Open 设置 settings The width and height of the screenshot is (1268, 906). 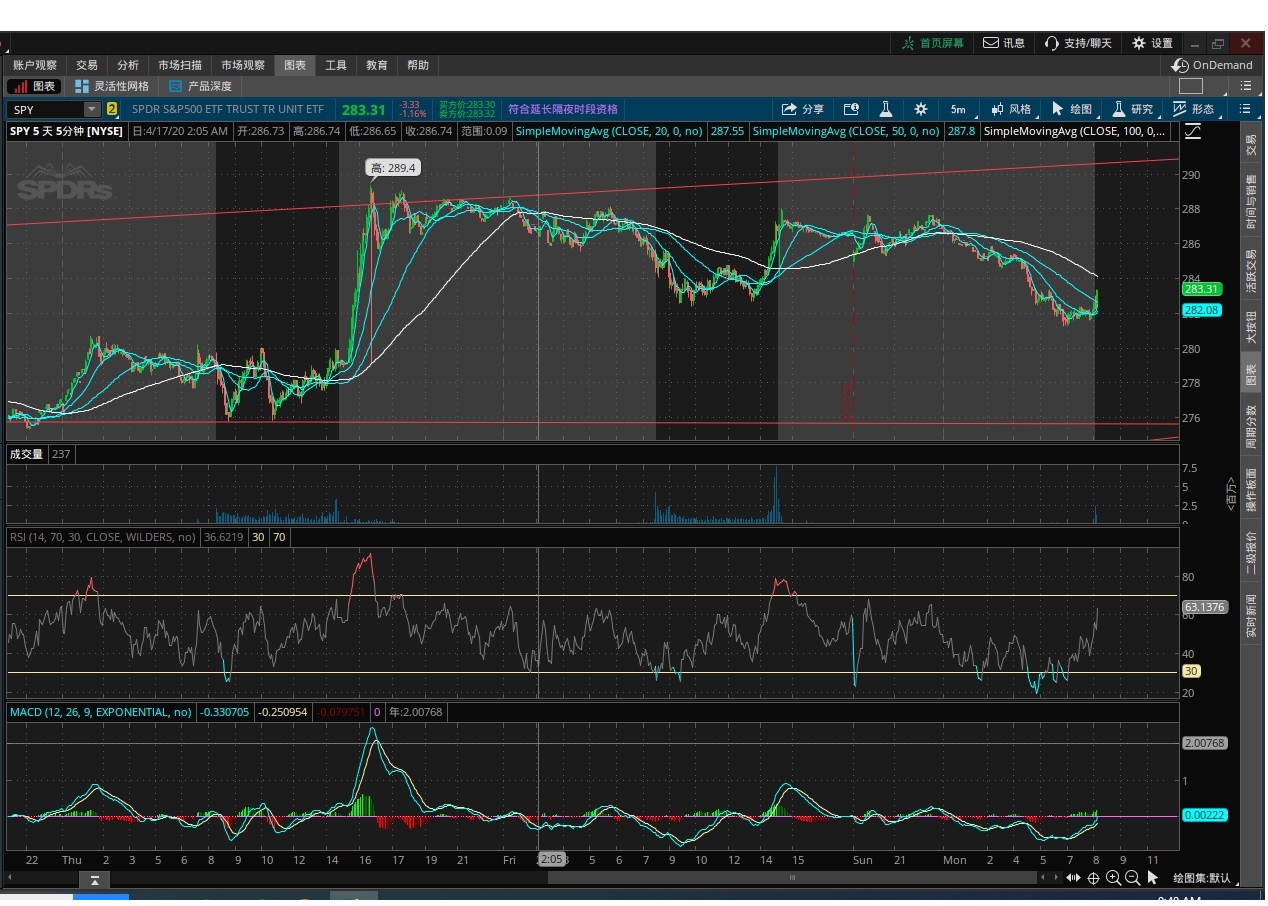pos(1152,43)
